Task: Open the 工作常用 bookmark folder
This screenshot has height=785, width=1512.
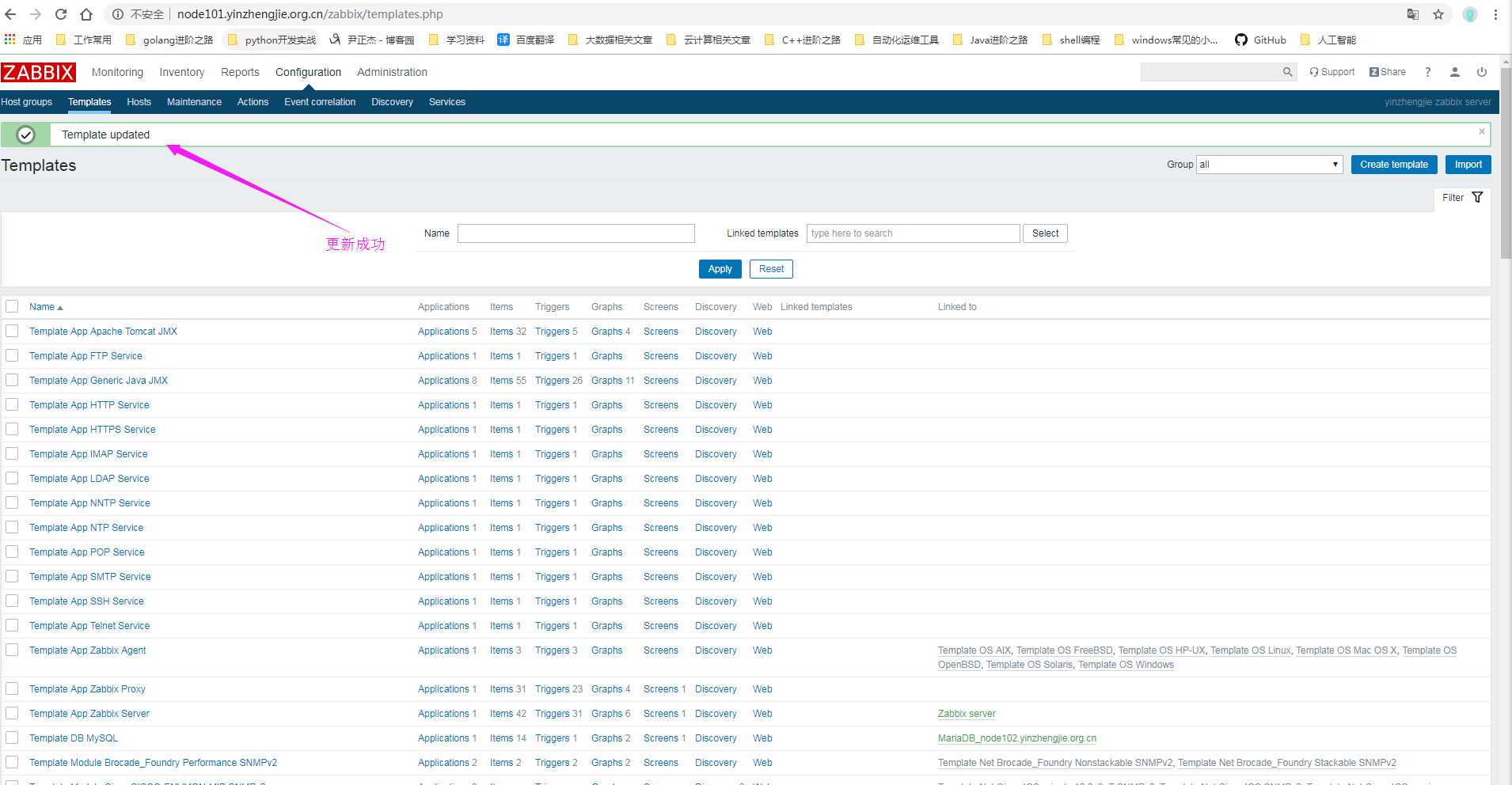Action: click(x=83, y=40)
